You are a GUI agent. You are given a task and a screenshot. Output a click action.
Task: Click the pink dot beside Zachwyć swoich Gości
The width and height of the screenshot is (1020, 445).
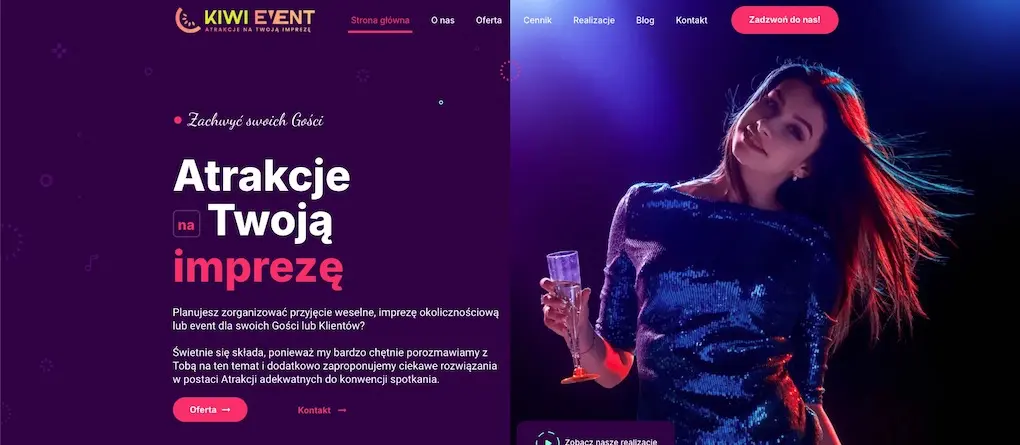coord(178,120)
